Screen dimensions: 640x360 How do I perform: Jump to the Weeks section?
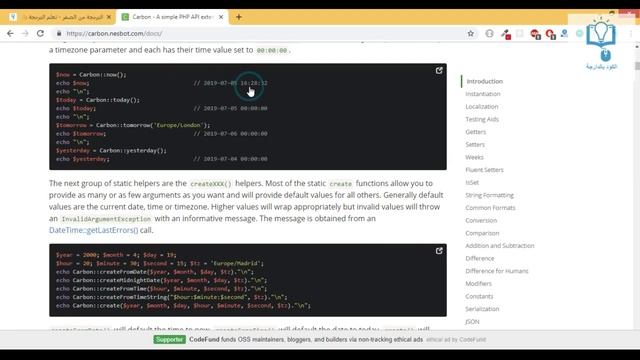(474, 157)
